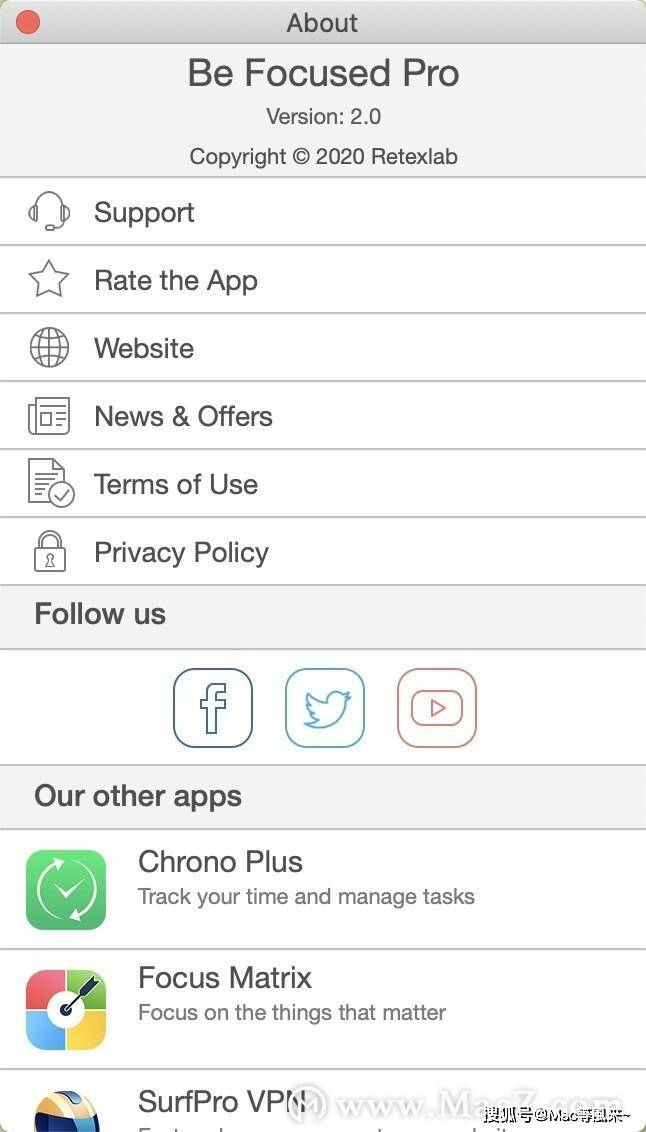The image size is (646, 1132).
Task: Select the Support menu row label
Action: click(x=144, y=212)
